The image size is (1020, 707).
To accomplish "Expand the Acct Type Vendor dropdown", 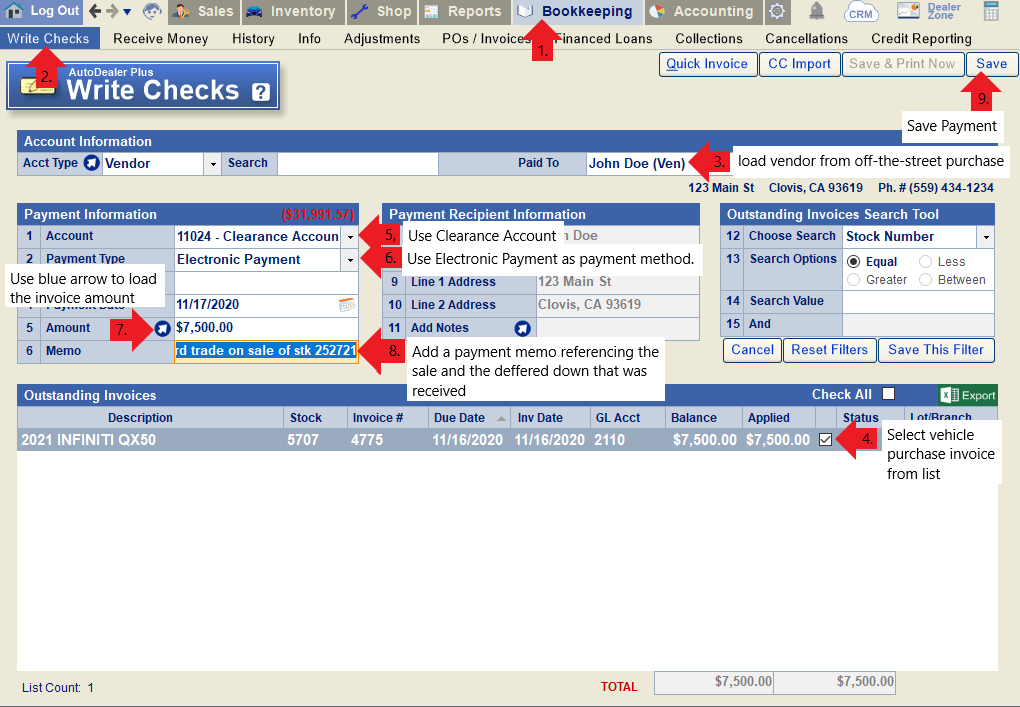I will point(213,164).
